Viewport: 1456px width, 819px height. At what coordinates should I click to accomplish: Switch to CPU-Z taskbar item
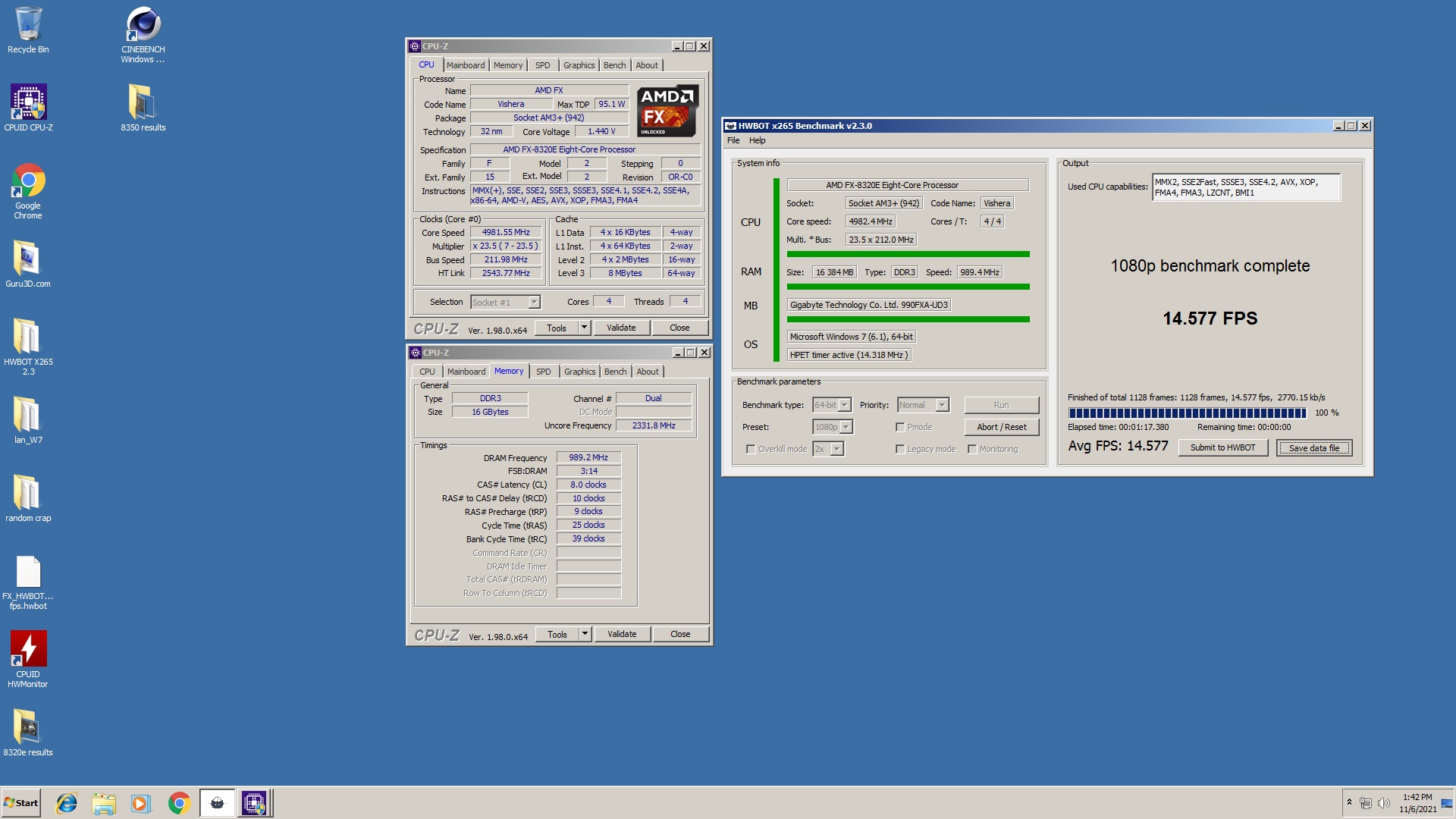tap(254, 803)
